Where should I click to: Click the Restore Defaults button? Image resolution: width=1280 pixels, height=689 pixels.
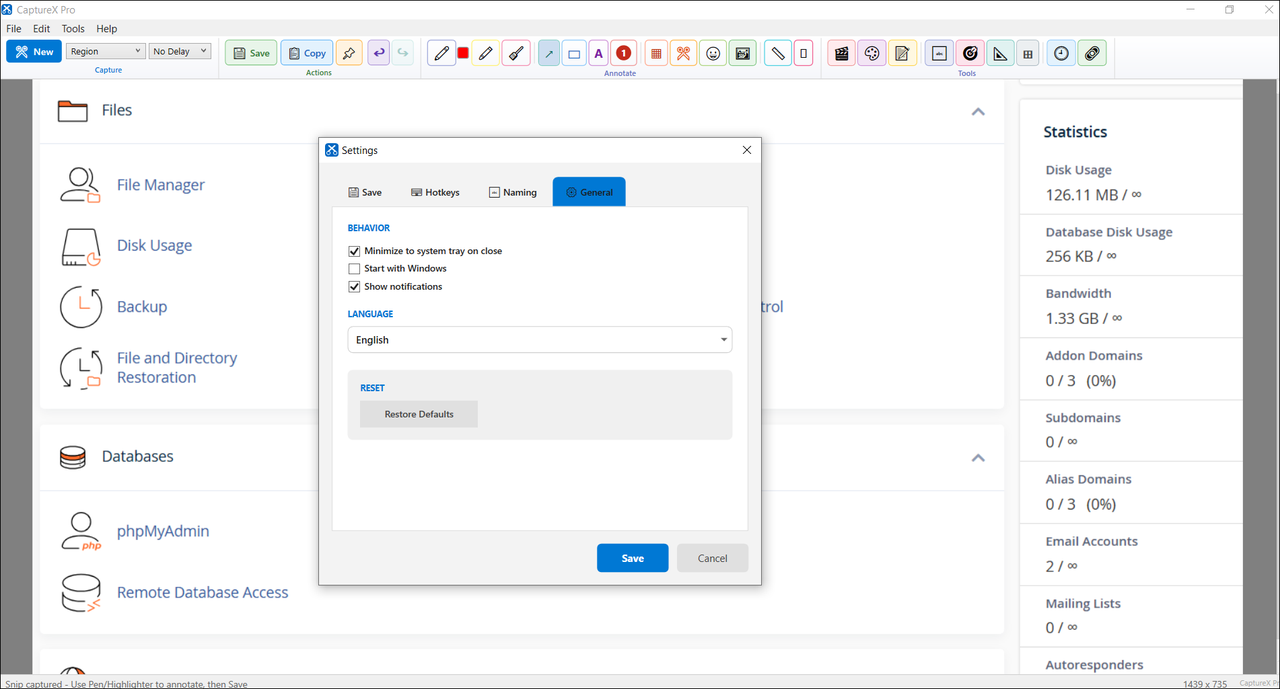(419, 414)
